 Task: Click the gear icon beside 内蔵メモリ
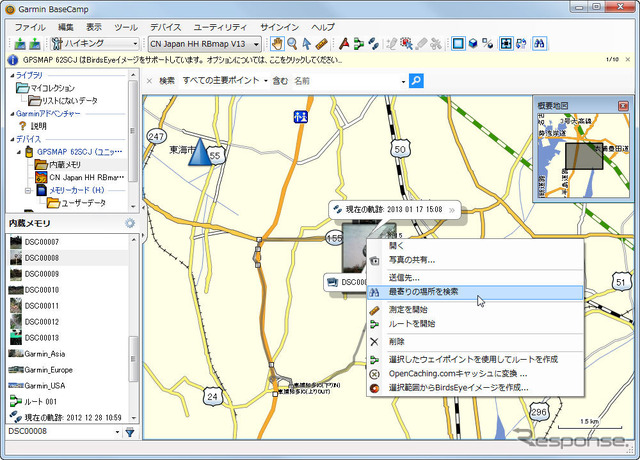click(x=130, y=223)
